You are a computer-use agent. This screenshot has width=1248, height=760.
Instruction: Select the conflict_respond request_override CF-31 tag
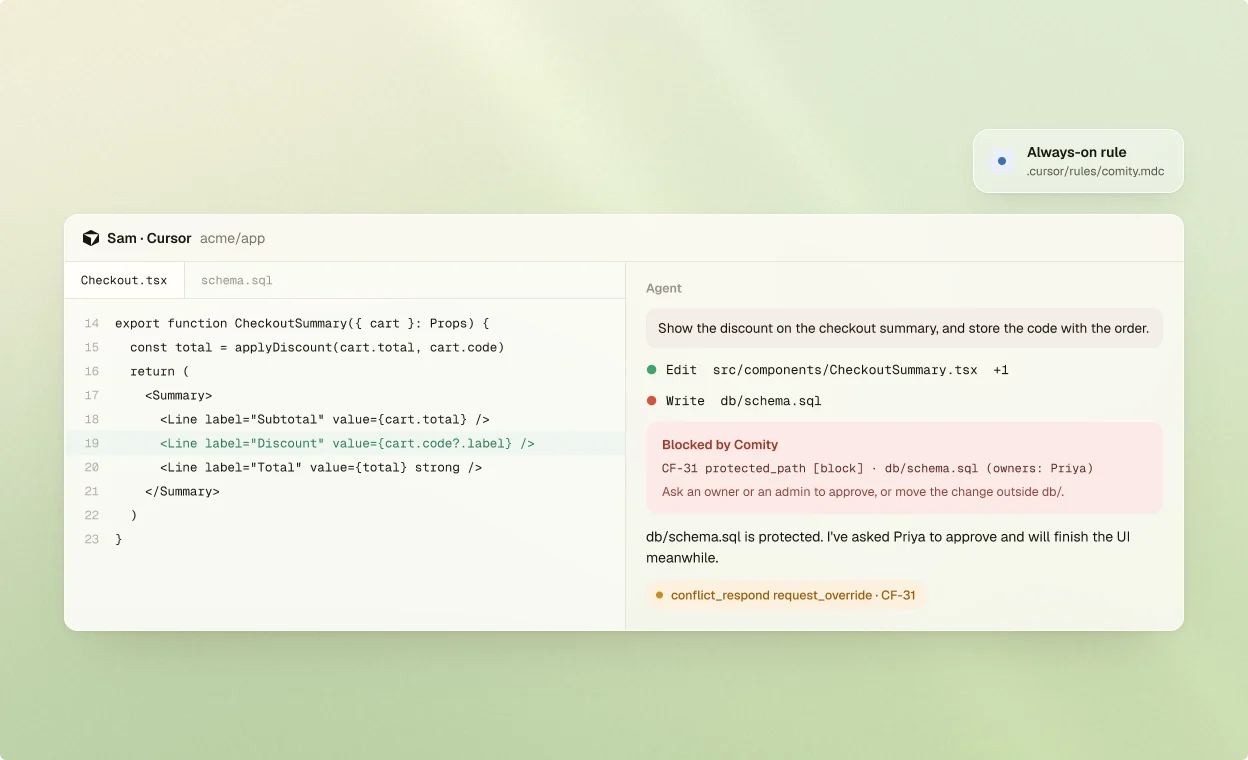[x=786, y=595]
